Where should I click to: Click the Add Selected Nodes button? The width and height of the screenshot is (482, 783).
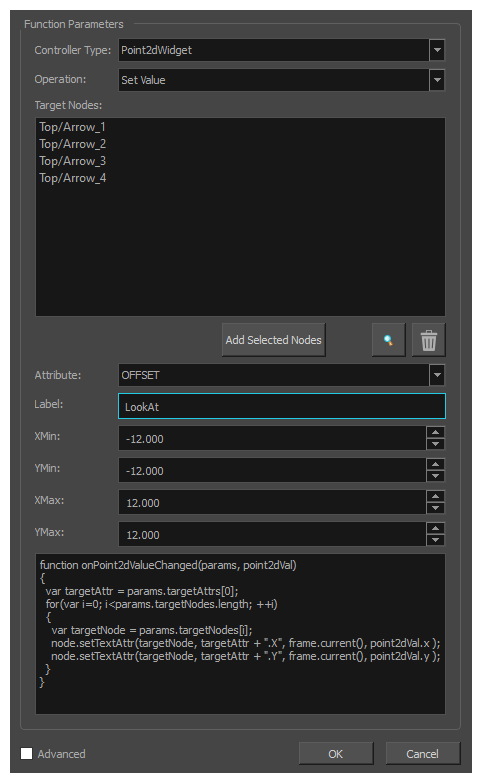tap(273, 340)
